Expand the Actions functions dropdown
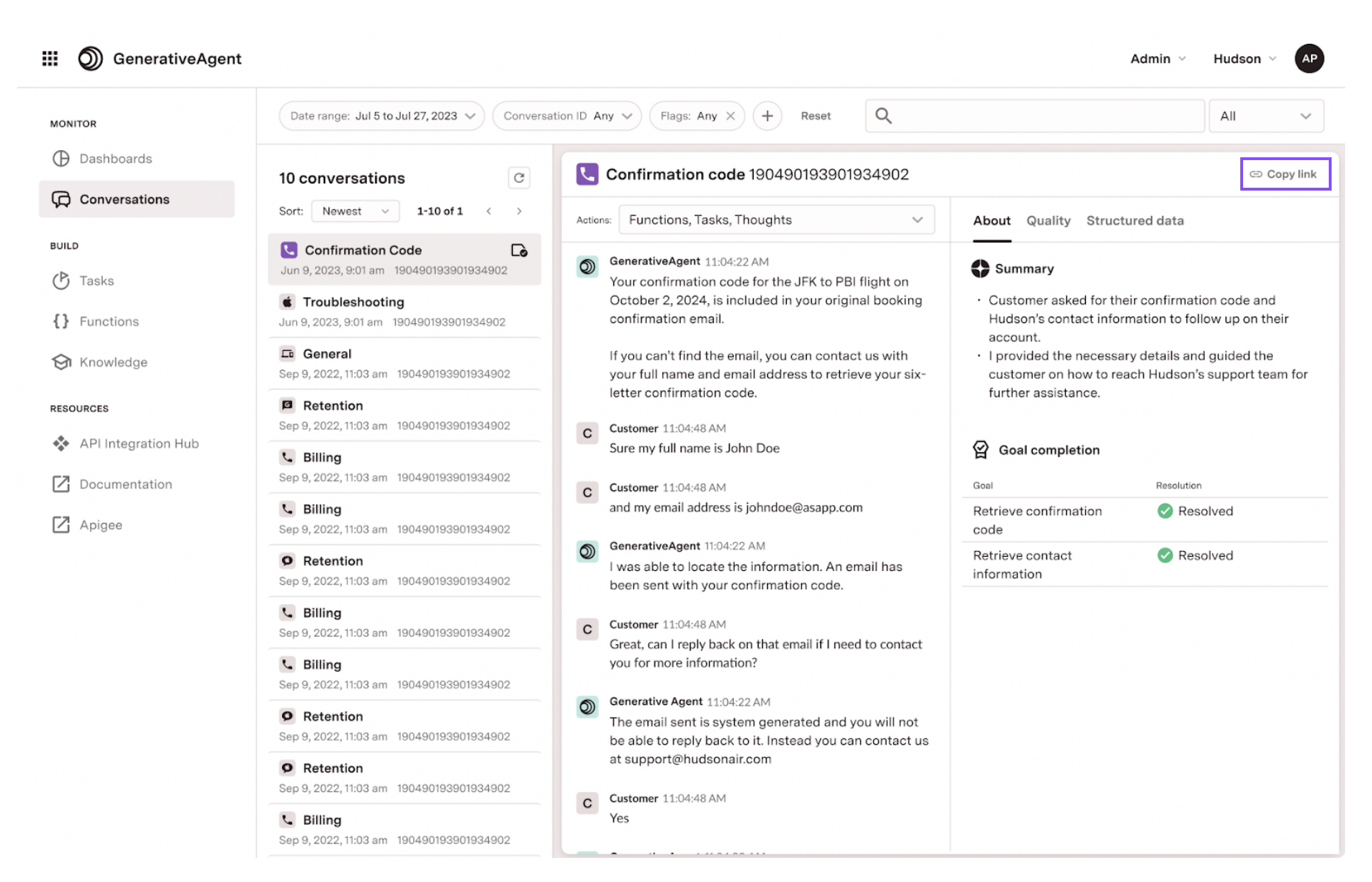Screen dimensions: 1372x882 click(x=776, y=220)
